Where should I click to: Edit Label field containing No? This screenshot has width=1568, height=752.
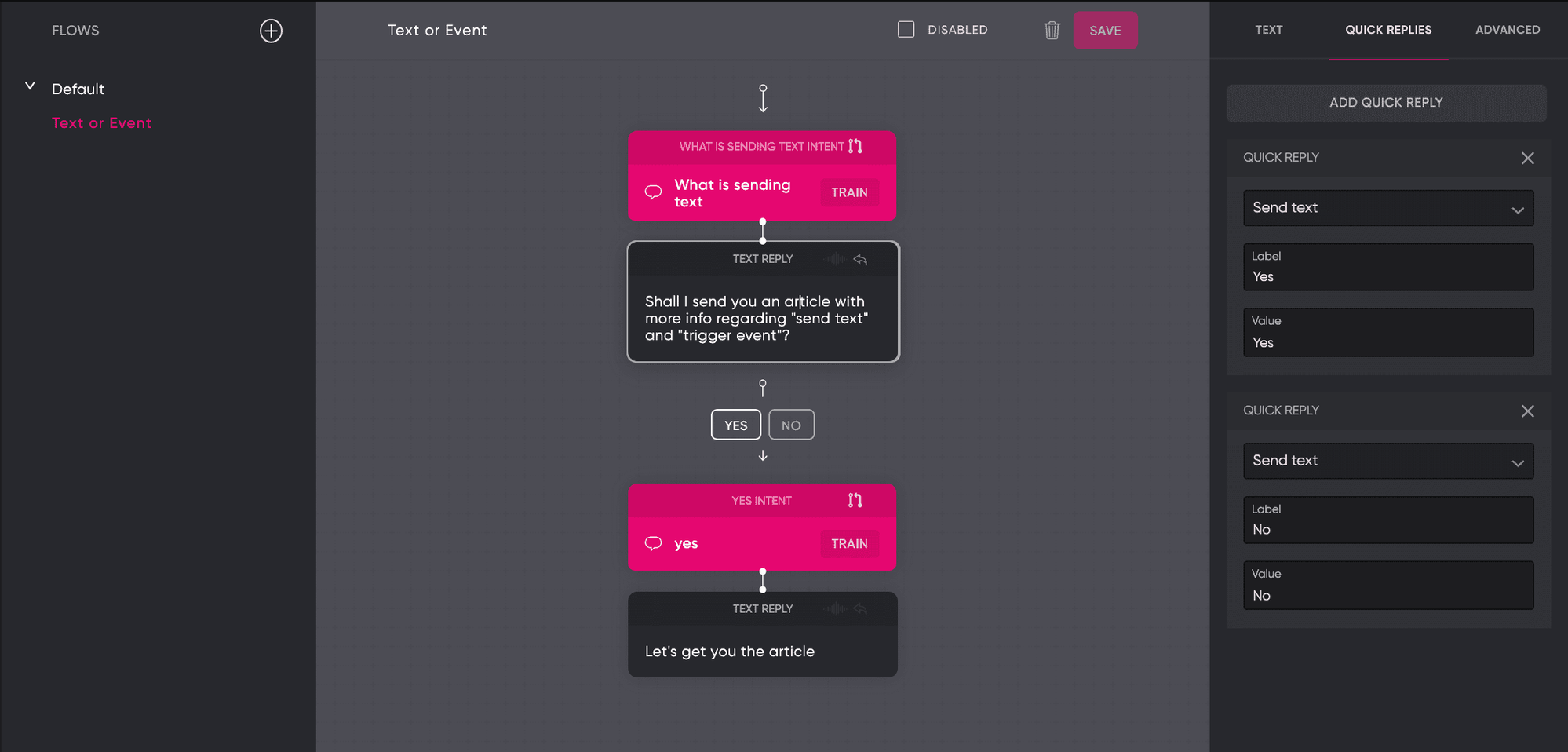click(x=1388, y=520)
